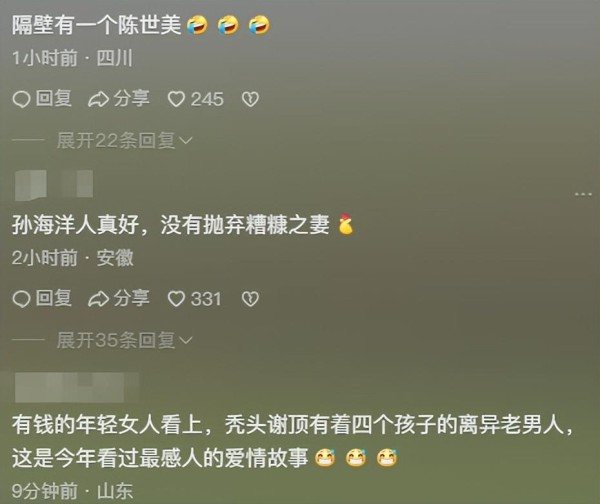Tap the 回复 text under the 四川 comment
Viewport: 600px width, 504px height.
tap(54, 99)
